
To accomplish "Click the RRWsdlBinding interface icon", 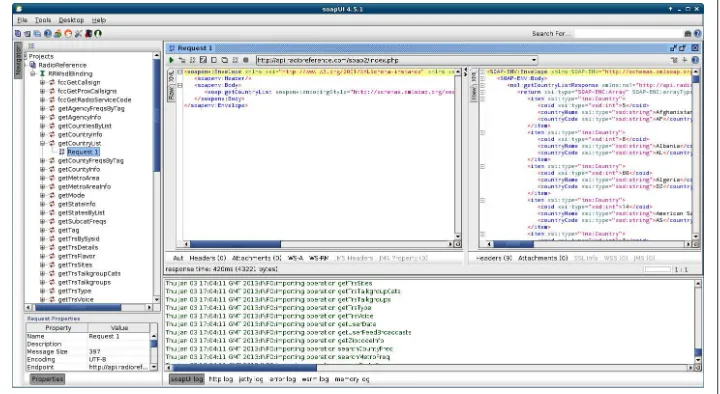I will 42,73.
